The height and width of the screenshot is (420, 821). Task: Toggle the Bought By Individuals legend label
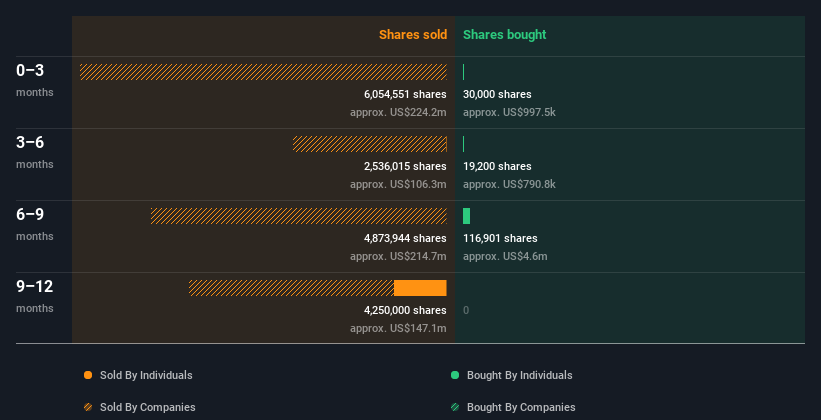tap(519, 375)
